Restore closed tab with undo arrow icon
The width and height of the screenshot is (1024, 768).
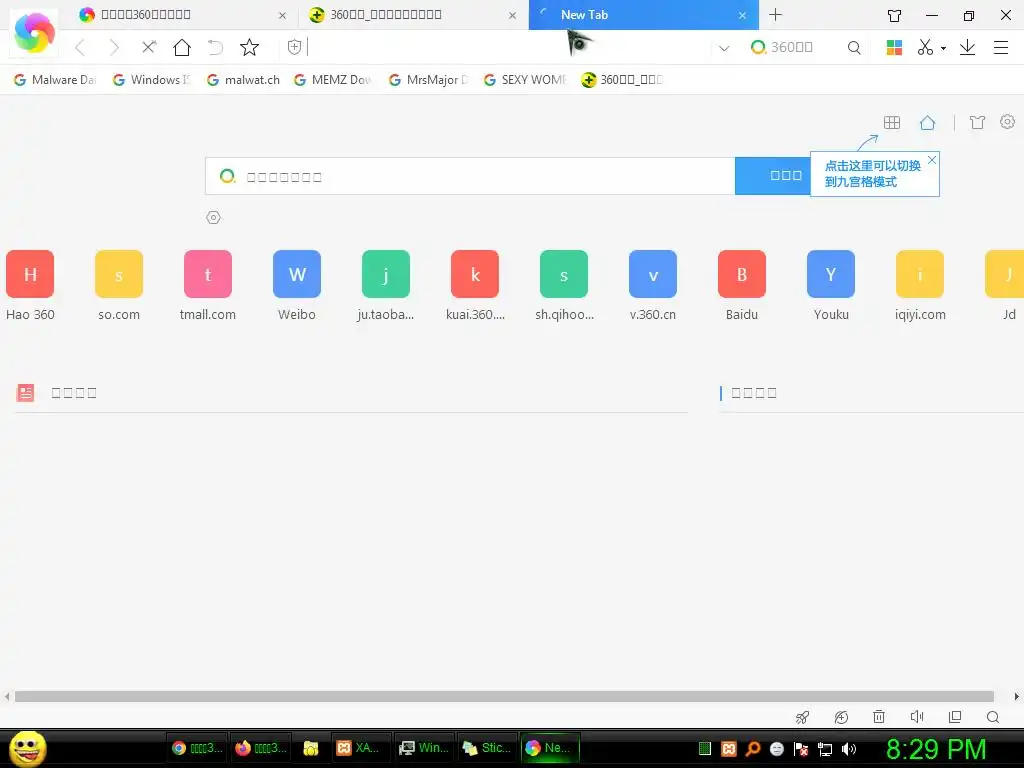click(216, 47)
